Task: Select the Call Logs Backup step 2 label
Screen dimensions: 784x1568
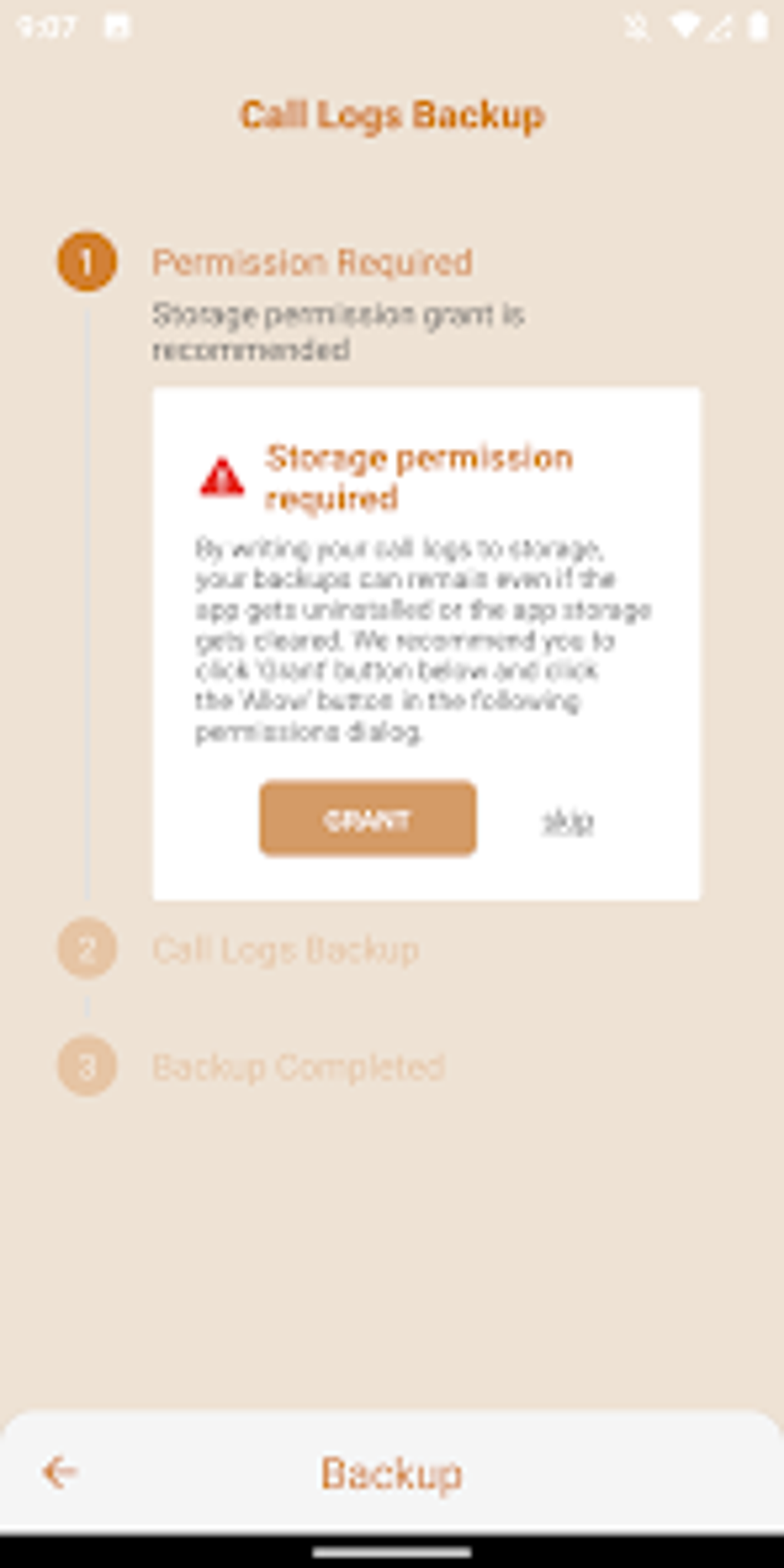Action: click(x=286, y=950)
